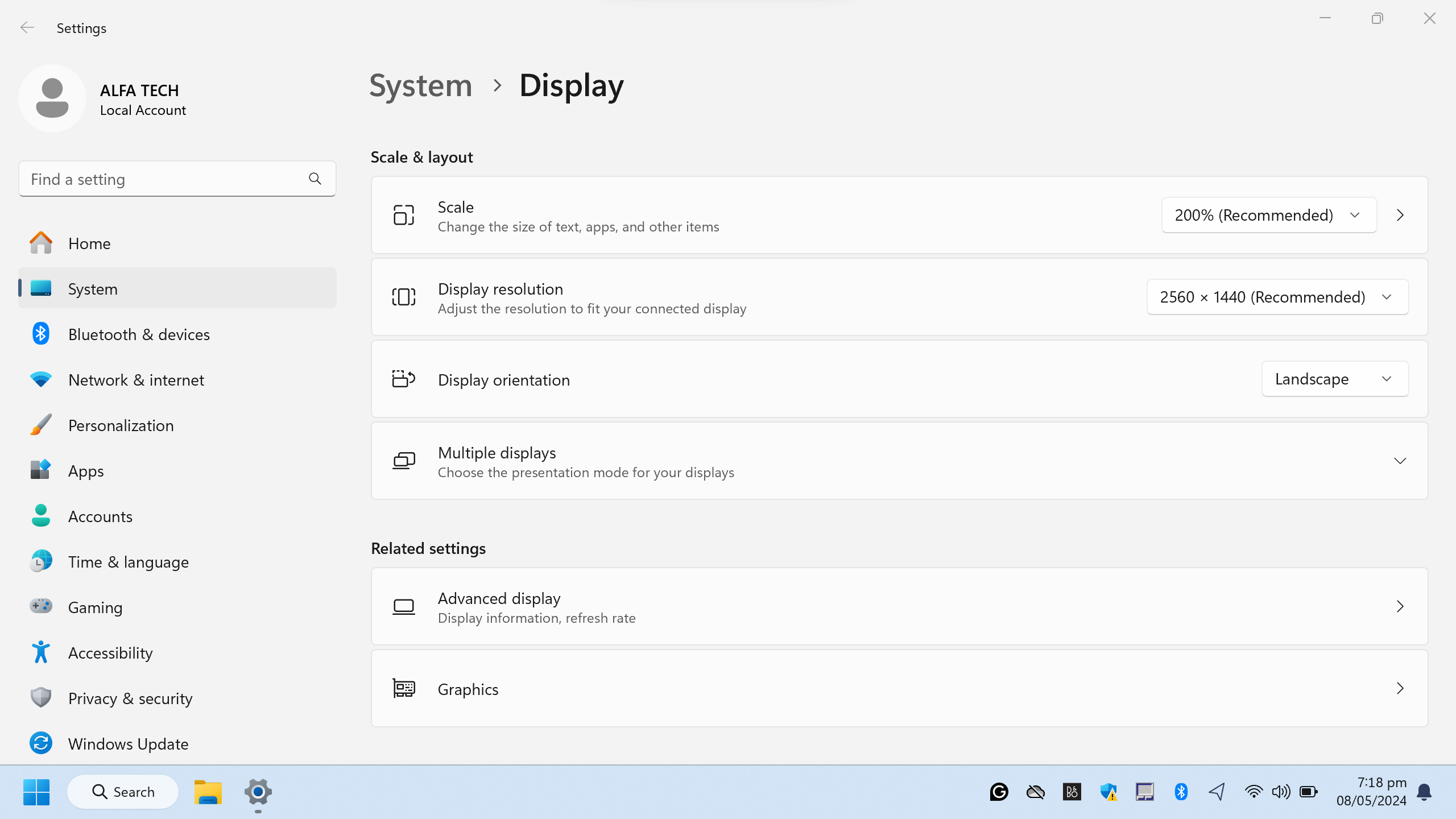Click the Apps icon in sidebar
Image resolution: width=1456 pixels, height=819 pixels.
pyautogui.click(x=41, y=470)
